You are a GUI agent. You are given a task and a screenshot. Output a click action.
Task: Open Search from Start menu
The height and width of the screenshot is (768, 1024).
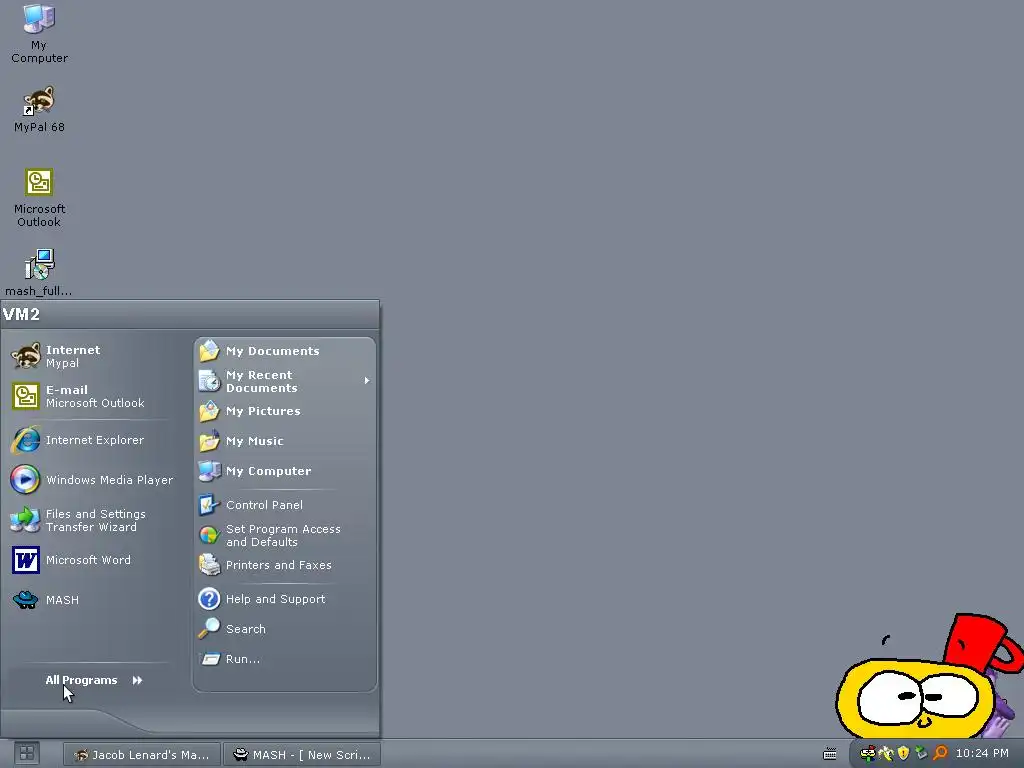tap(285, 629)
